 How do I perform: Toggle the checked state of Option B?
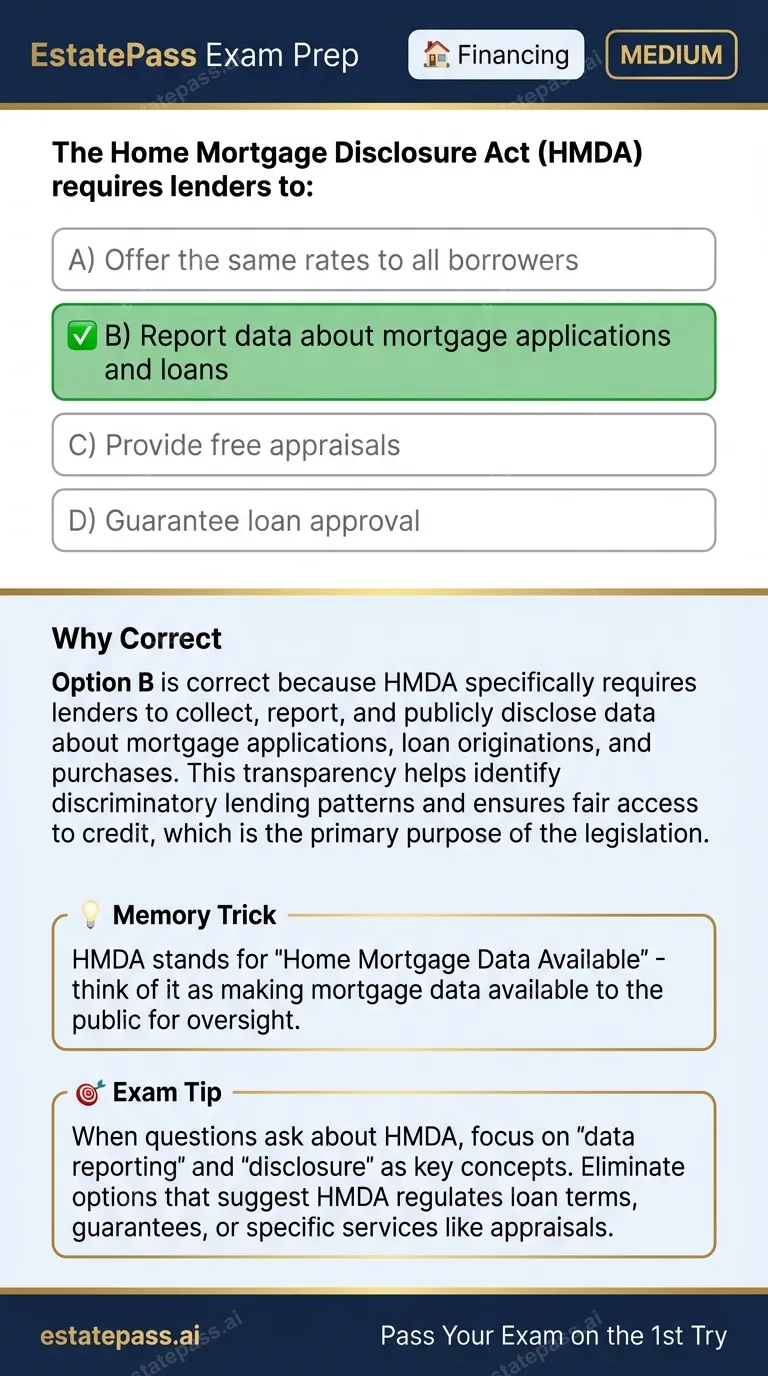[384, 351]
